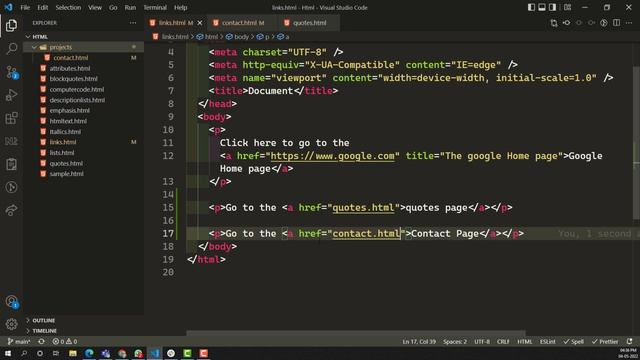
Task: Open the Source Control view
Action: tap(11, 72)
